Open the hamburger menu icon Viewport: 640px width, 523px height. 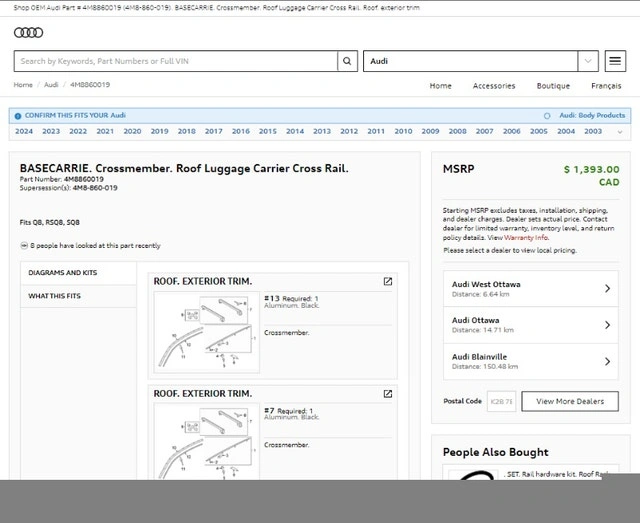tap(615, 61)
